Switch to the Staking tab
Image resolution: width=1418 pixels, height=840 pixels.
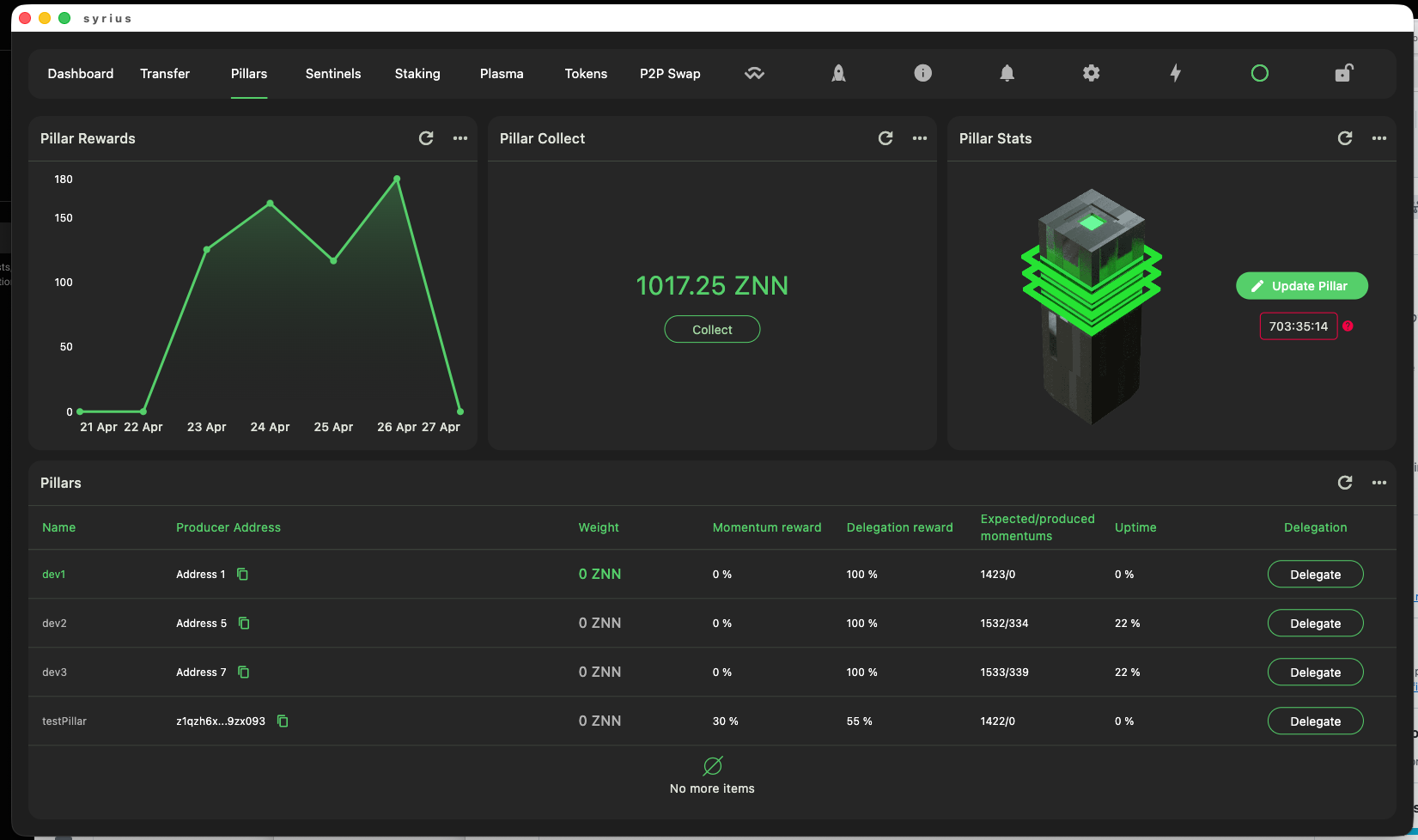(417, 74)
